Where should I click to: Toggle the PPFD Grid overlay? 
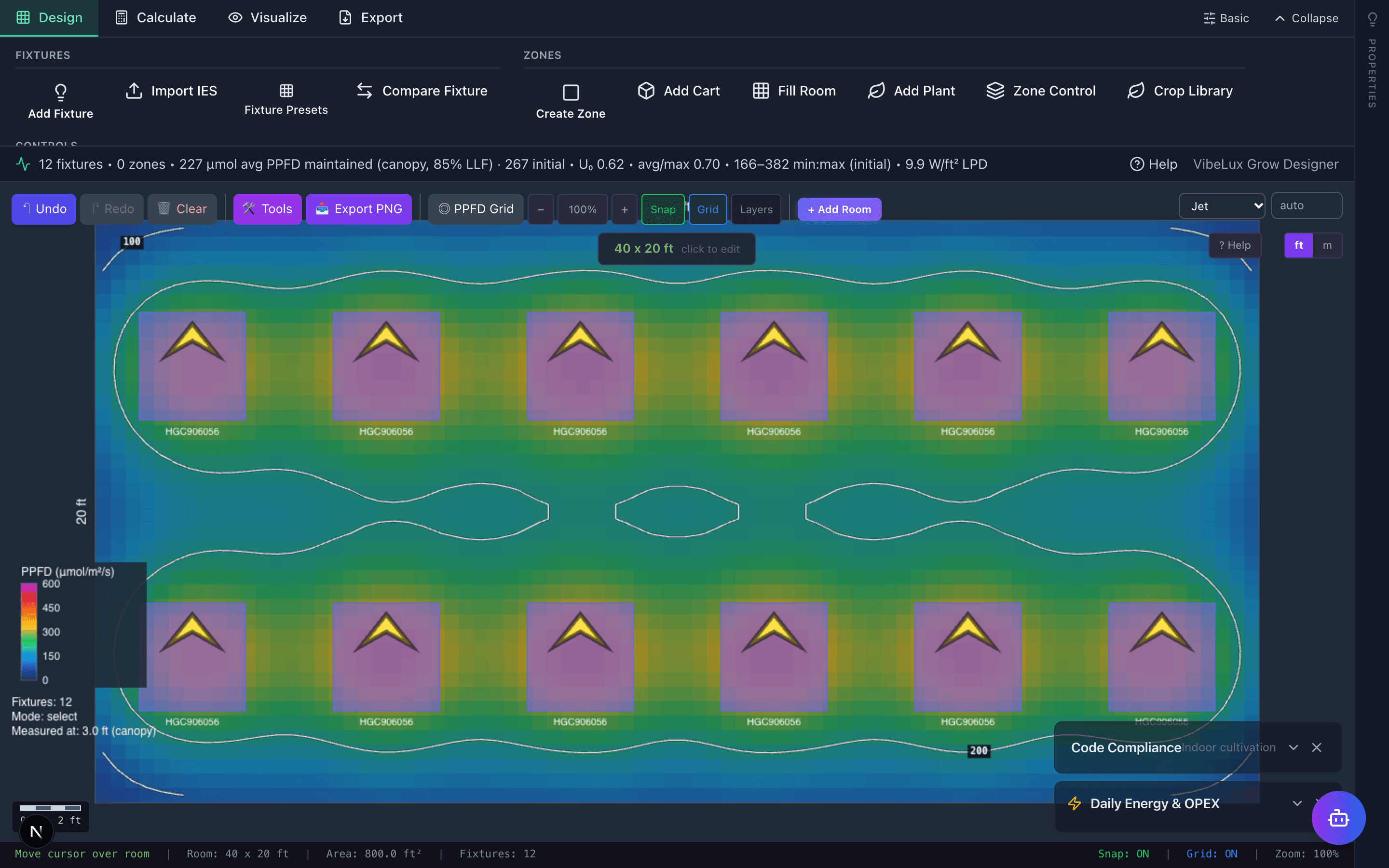(476, 209)
